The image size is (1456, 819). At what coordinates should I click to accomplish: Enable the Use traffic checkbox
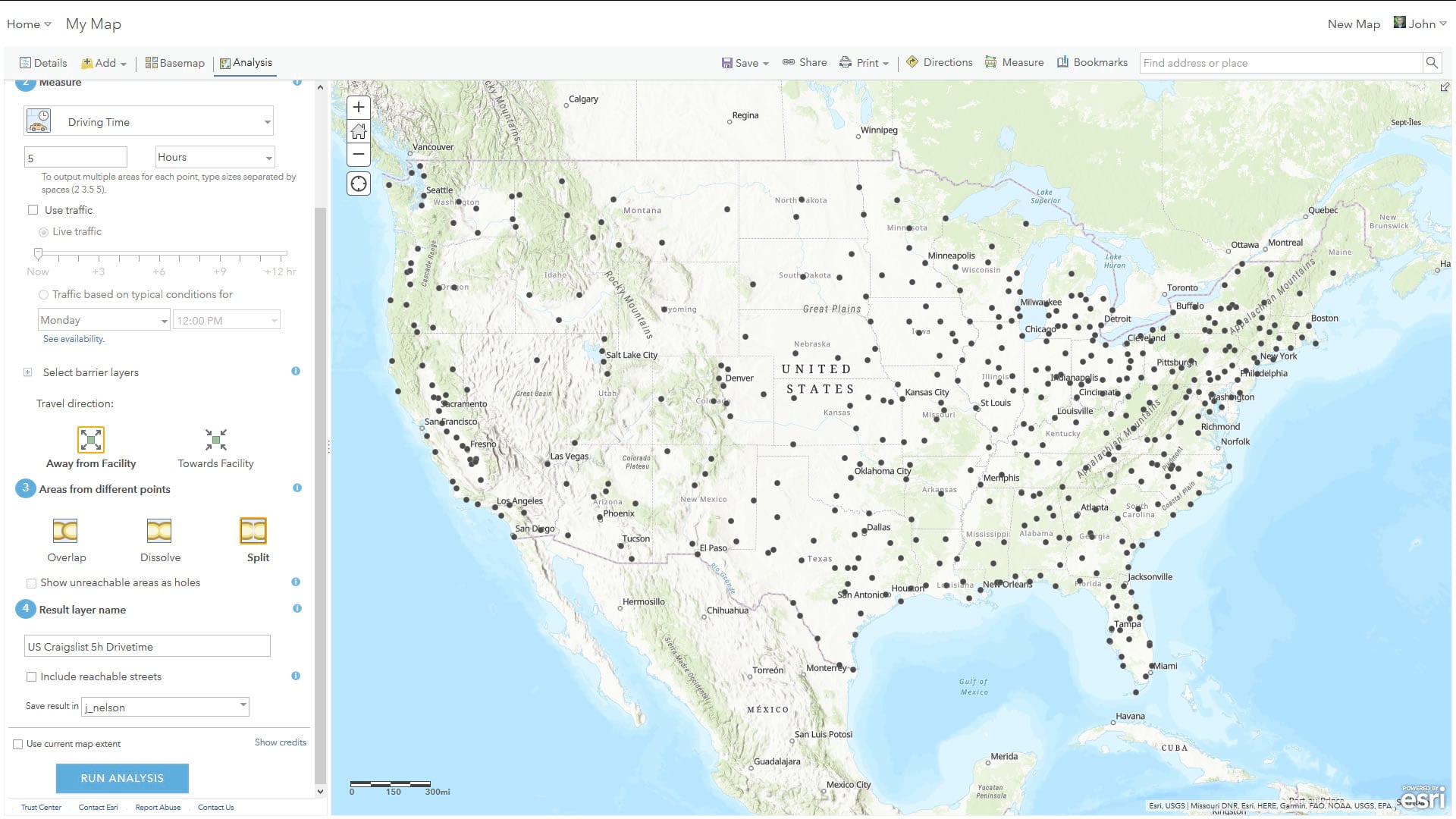33,210
